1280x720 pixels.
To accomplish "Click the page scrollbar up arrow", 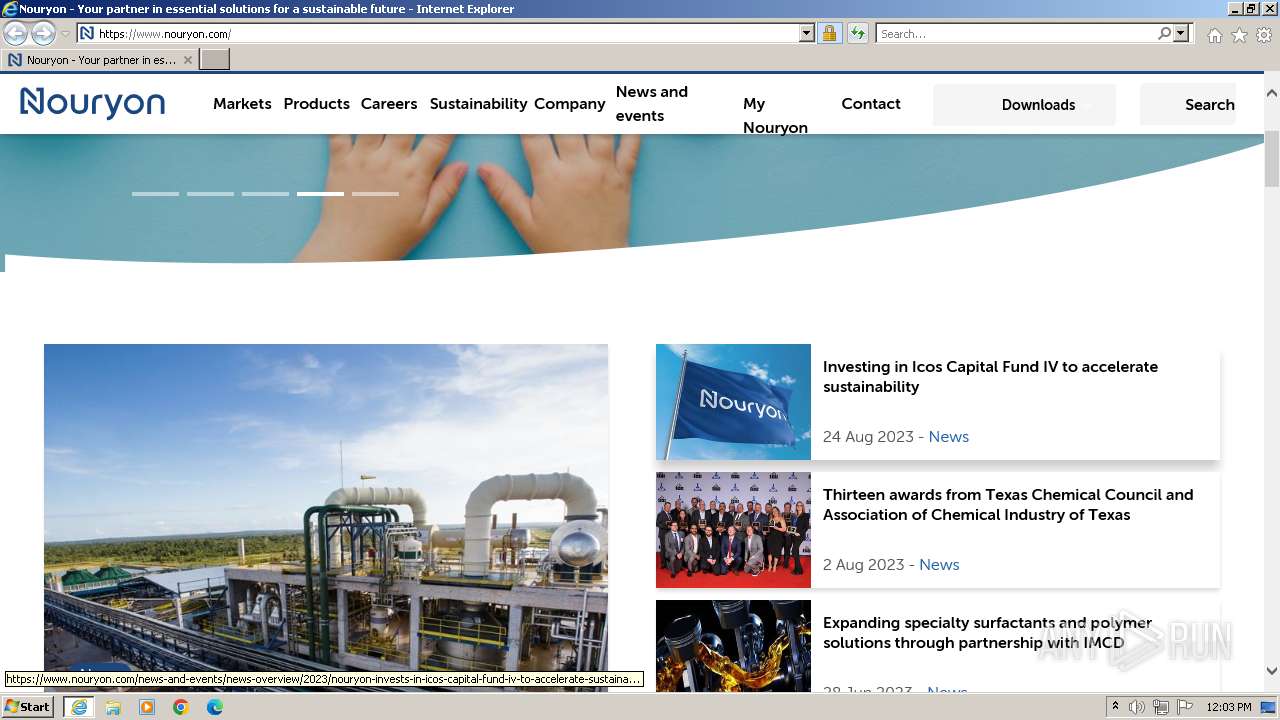I will pyautogui.click(x=1272, y=93).
